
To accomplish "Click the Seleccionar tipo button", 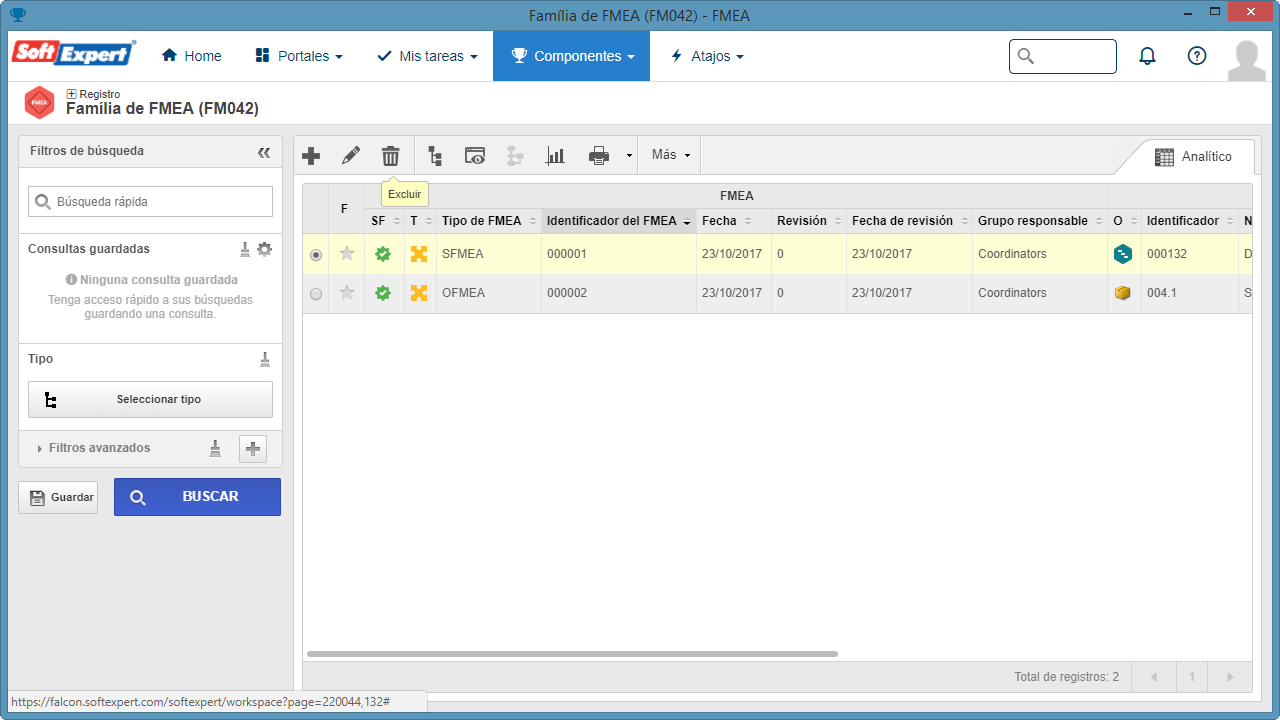I will tap(150, 399).
